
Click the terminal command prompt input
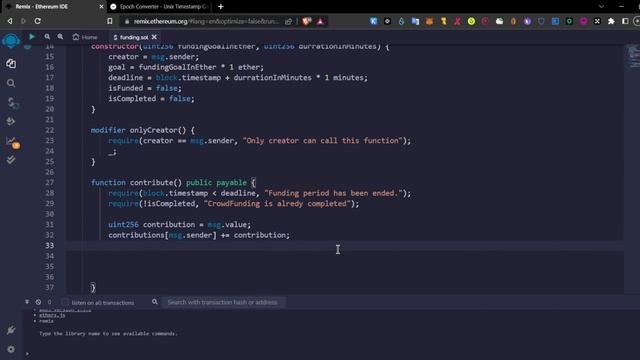click(331, 353)
